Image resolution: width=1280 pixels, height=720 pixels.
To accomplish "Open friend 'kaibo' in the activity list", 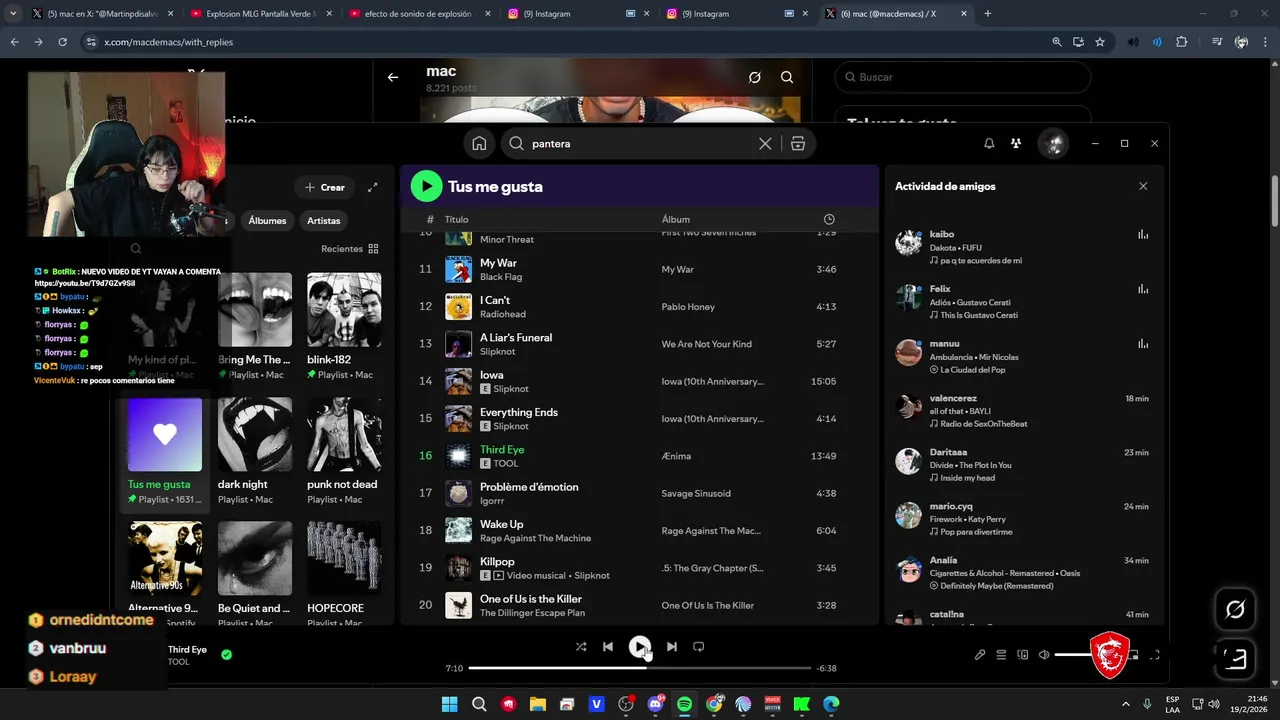I will [1024, 247].
